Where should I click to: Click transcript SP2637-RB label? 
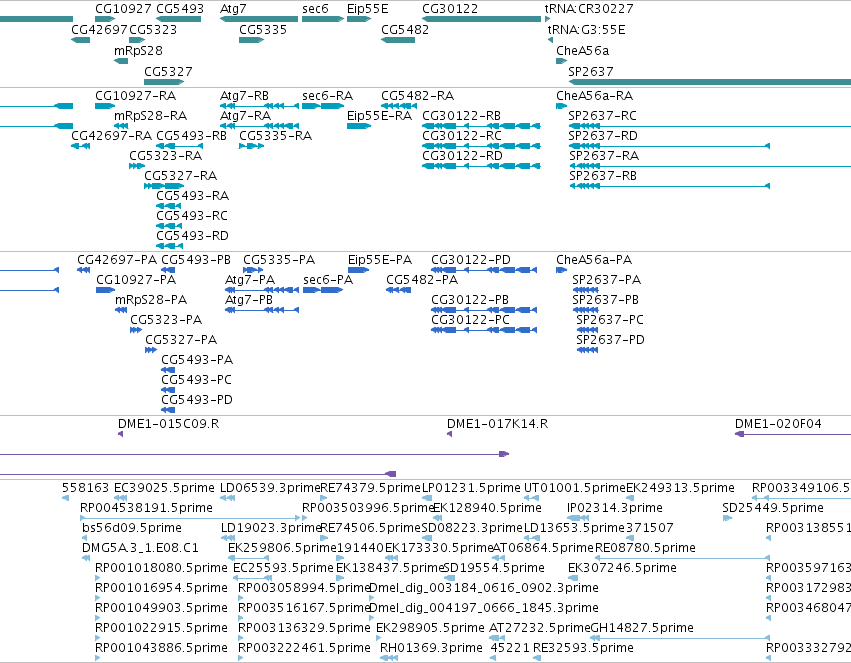[603, 176]
